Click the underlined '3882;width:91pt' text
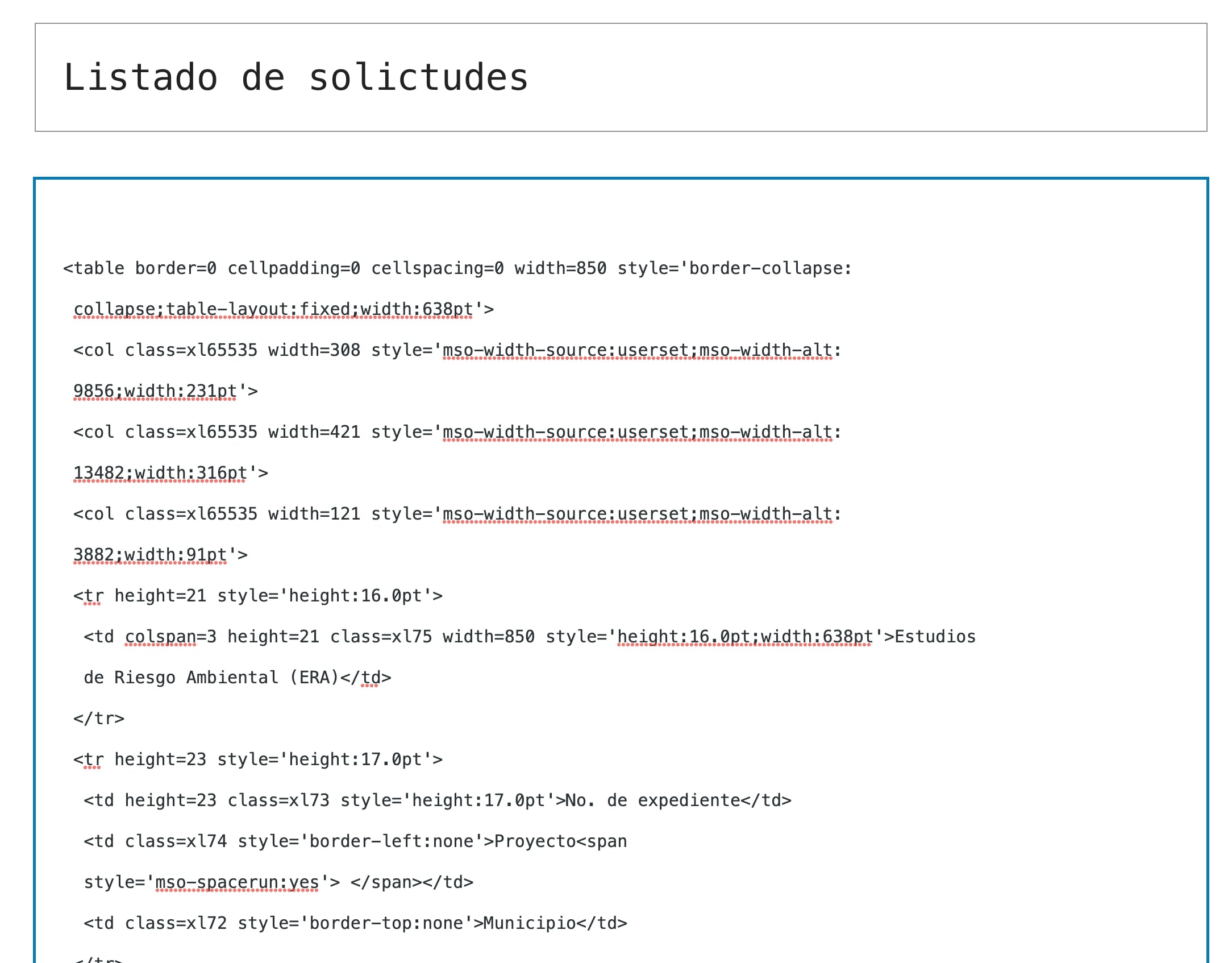1232x963 pixels. pos(150,555)
